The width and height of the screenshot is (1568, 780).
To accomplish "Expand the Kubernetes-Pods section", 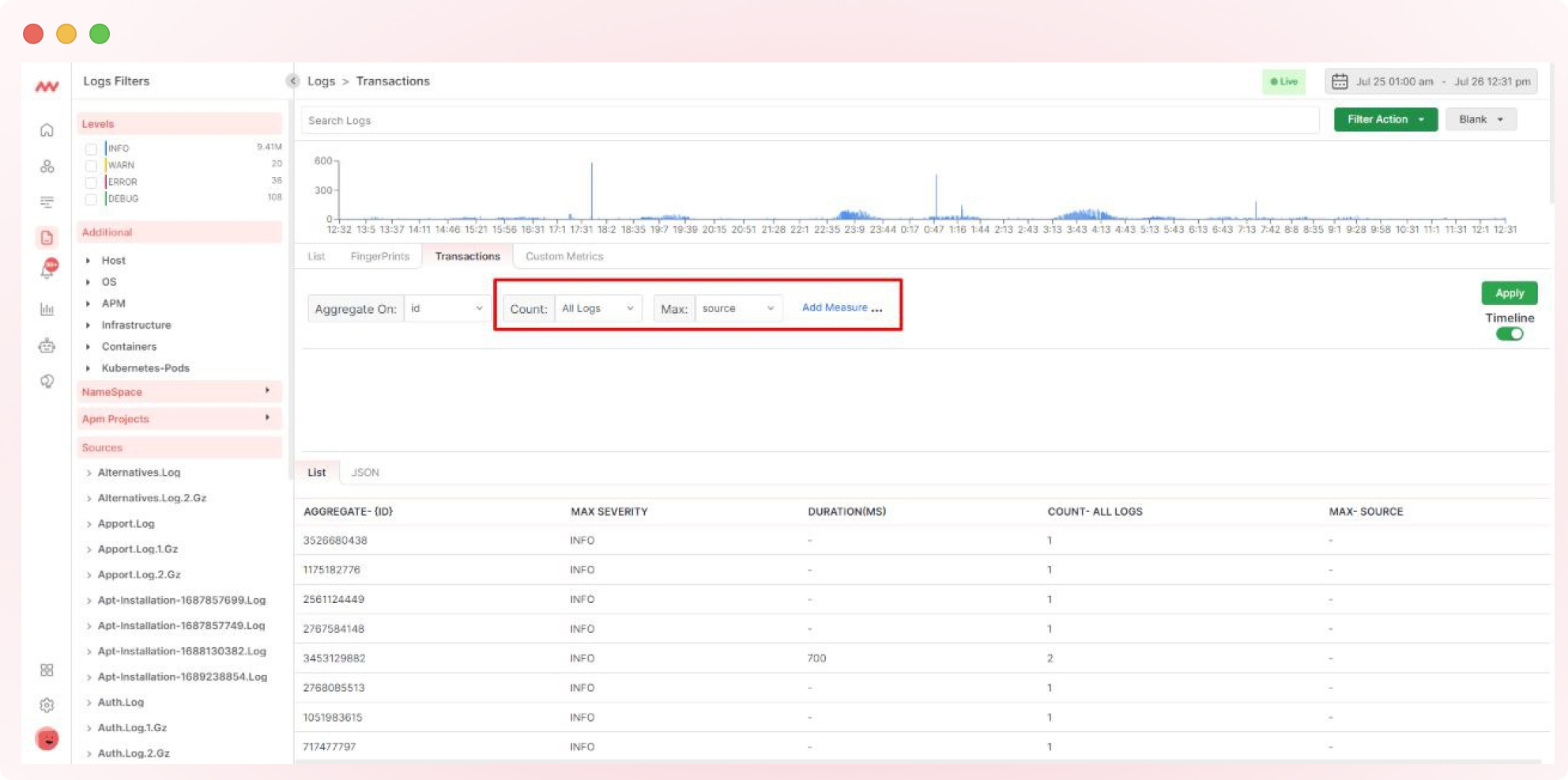I will pos(145,367).
